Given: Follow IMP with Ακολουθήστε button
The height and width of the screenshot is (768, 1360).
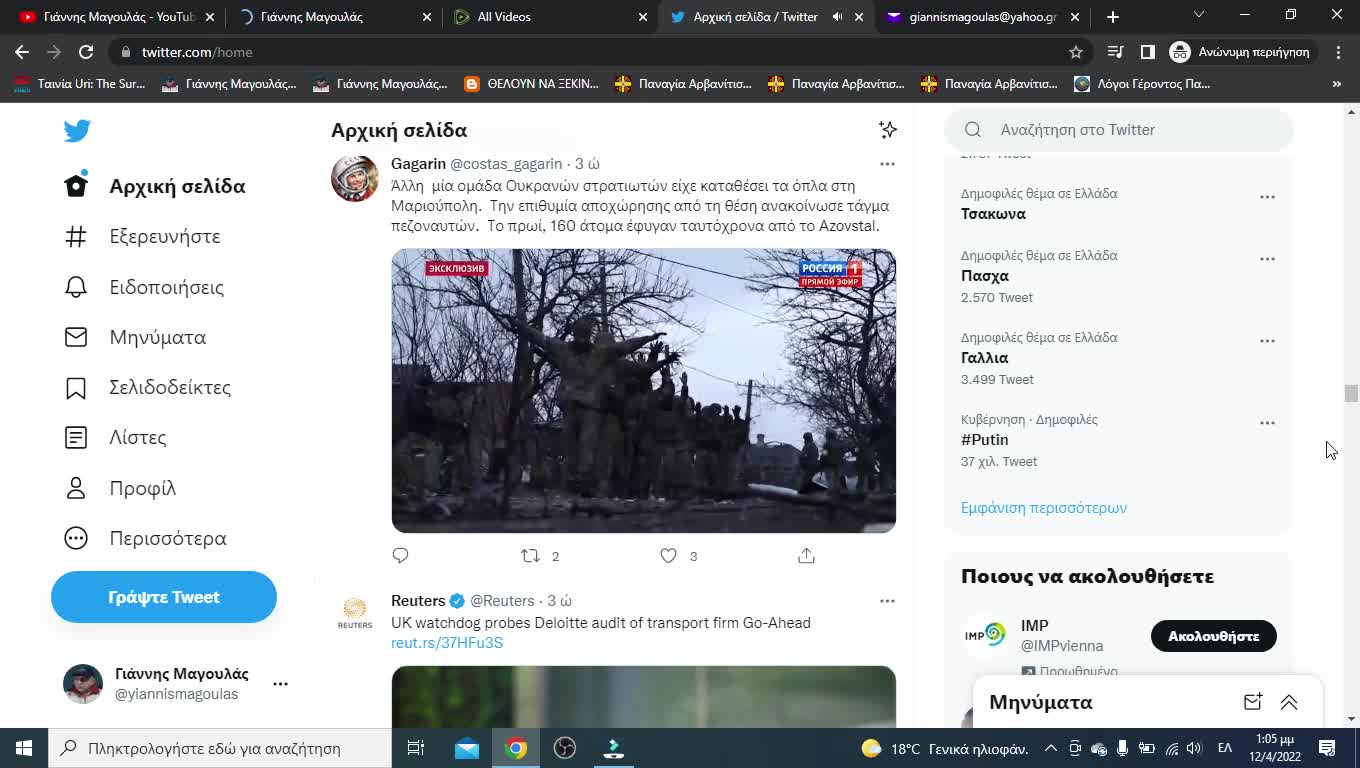Looking at the screenshot, I should (x=1213, y=636).
